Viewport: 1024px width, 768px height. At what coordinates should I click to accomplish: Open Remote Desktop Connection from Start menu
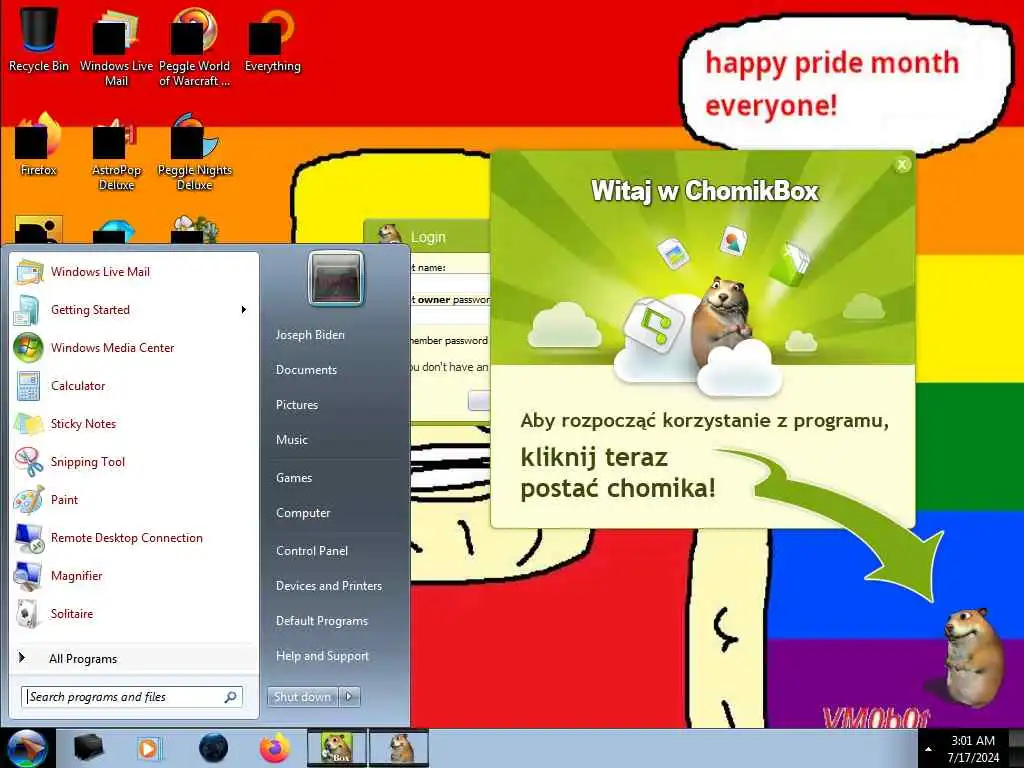(x=134, y=537)
